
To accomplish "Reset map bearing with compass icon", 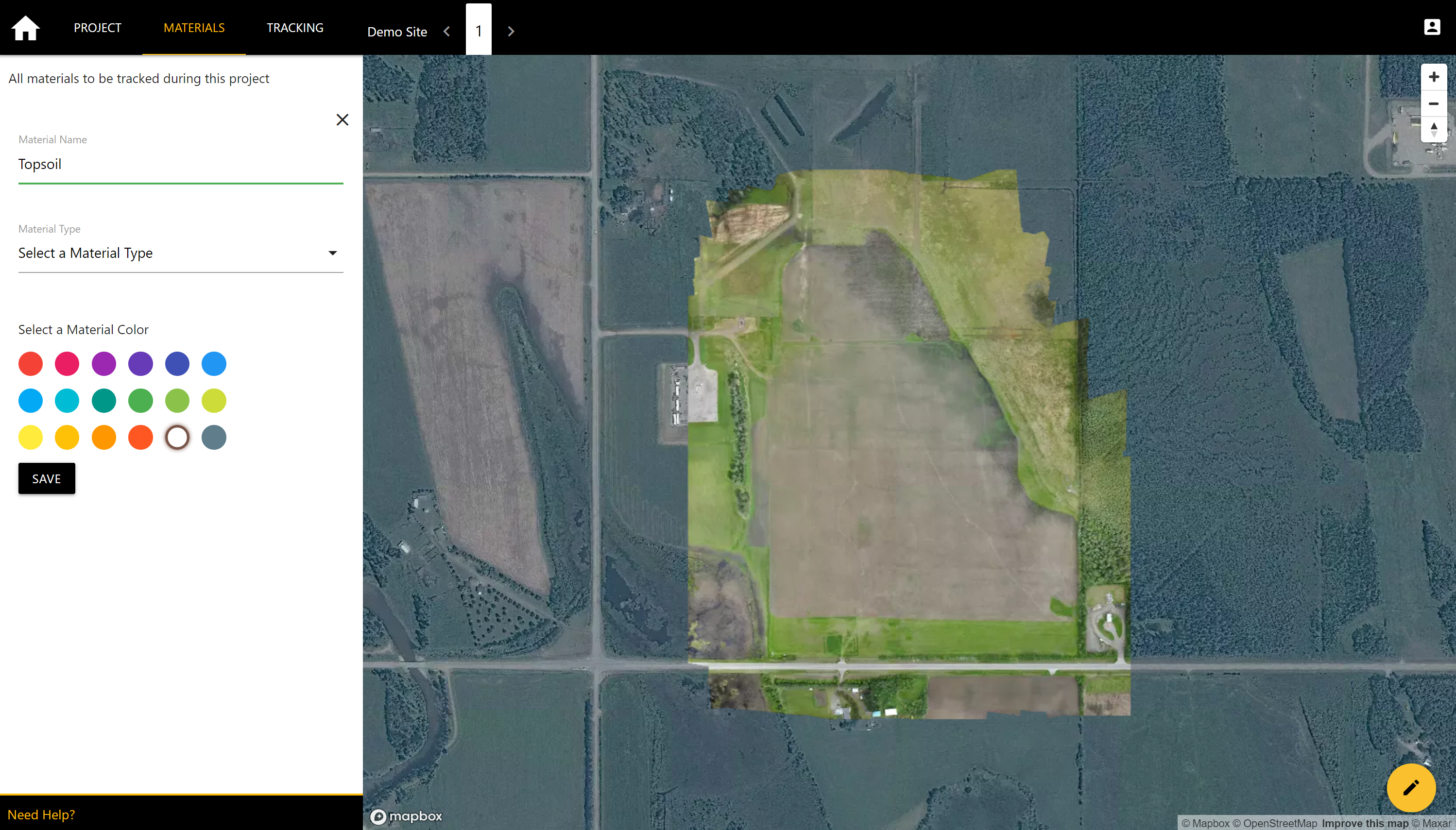I will pyautogui.click(x=1433, y=129).
